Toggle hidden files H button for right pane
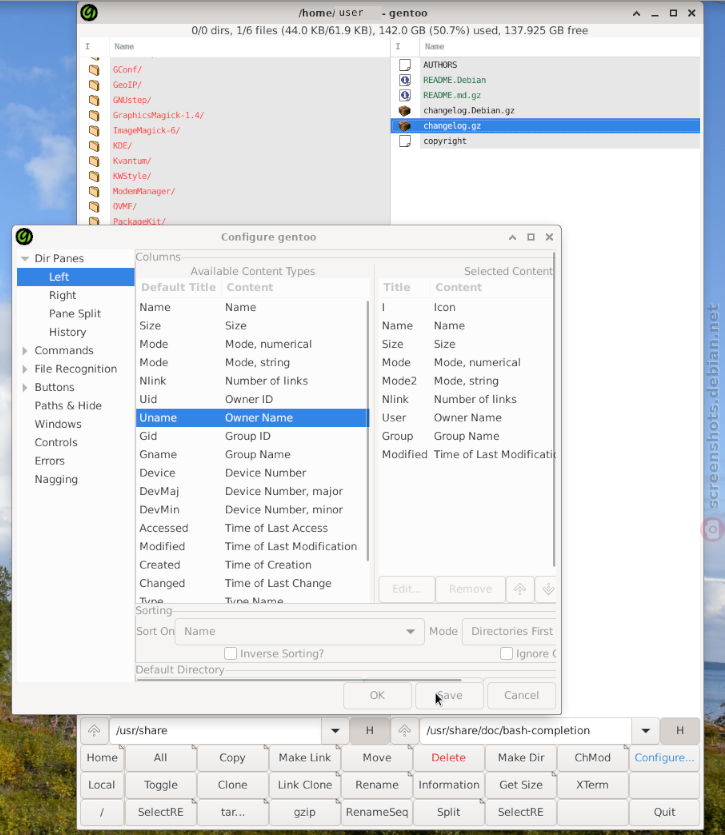The width and height of the screenshot is (725, 835). point(680,731)
